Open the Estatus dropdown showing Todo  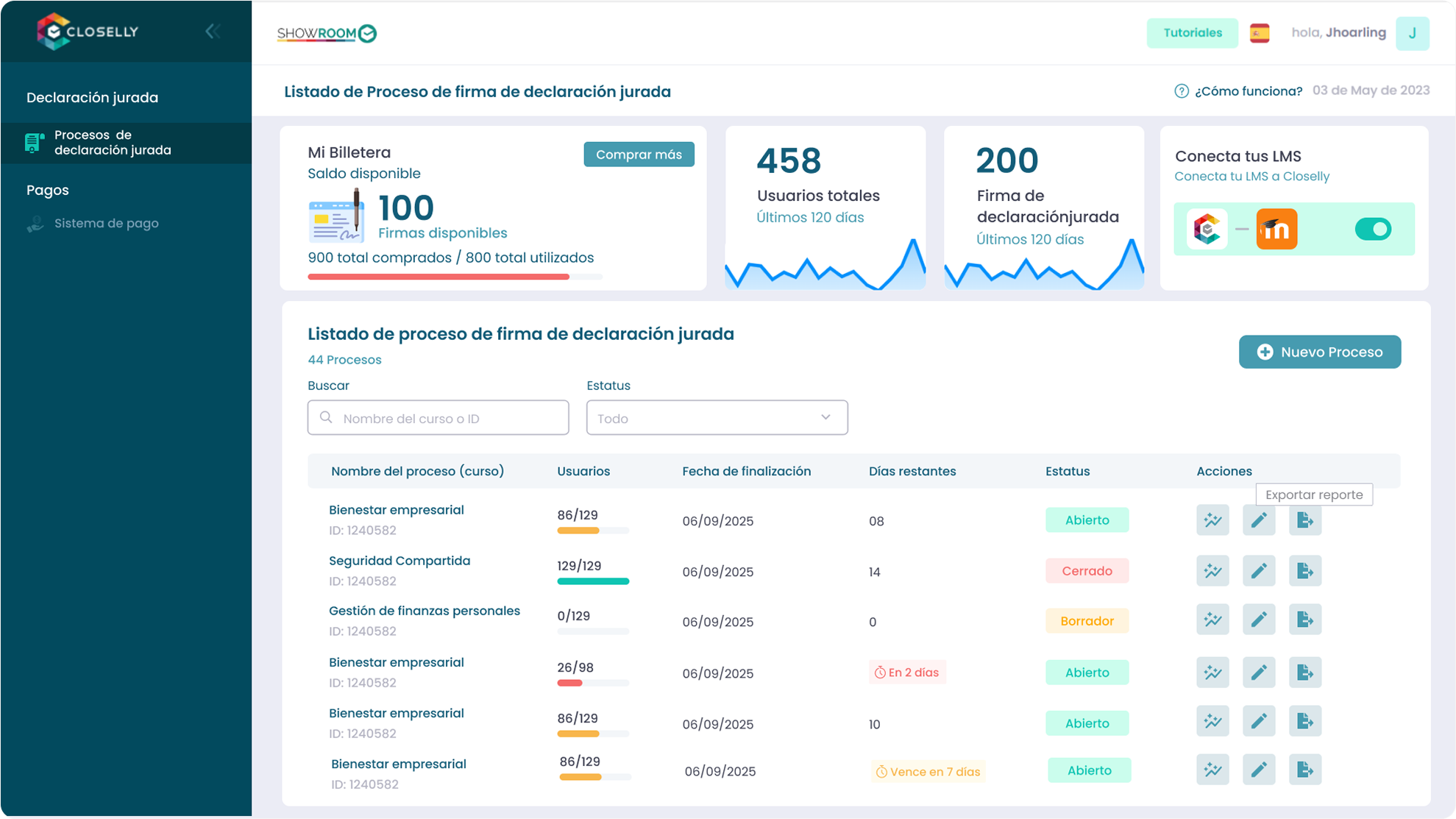pyautogui.click(x=716, y=418)
